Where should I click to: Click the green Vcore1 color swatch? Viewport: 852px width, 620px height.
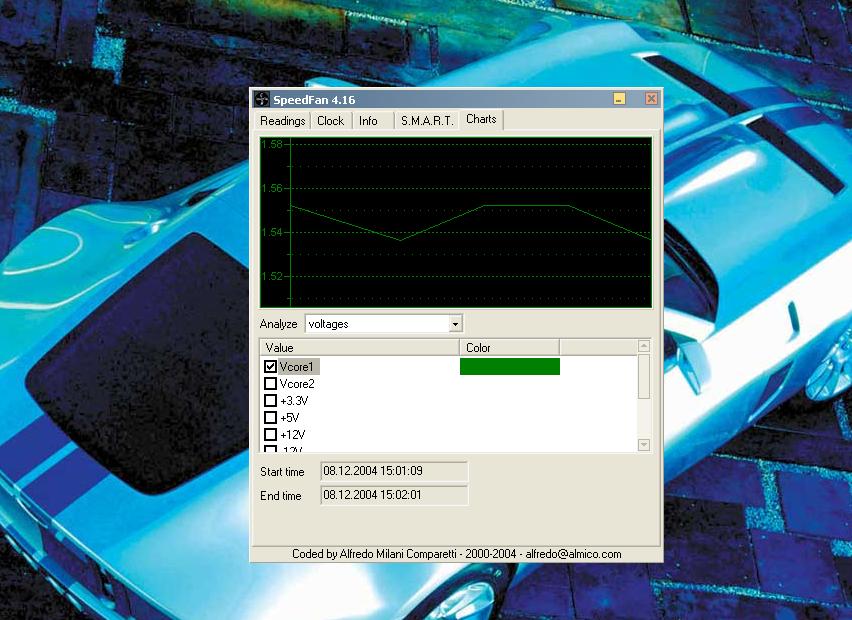tap(510, 366)
